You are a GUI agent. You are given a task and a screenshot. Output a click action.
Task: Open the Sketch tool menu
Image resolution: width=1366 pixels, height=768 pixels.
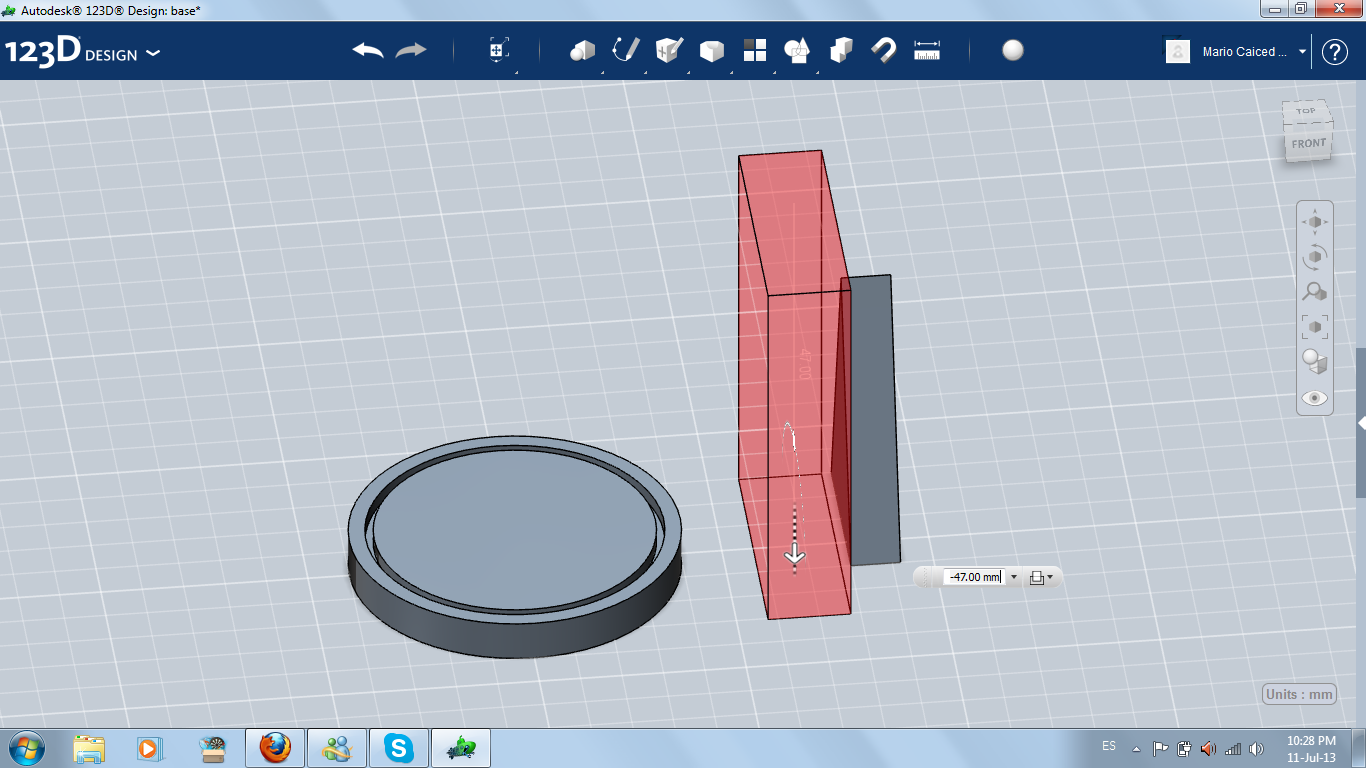click(x=625, y=50)
